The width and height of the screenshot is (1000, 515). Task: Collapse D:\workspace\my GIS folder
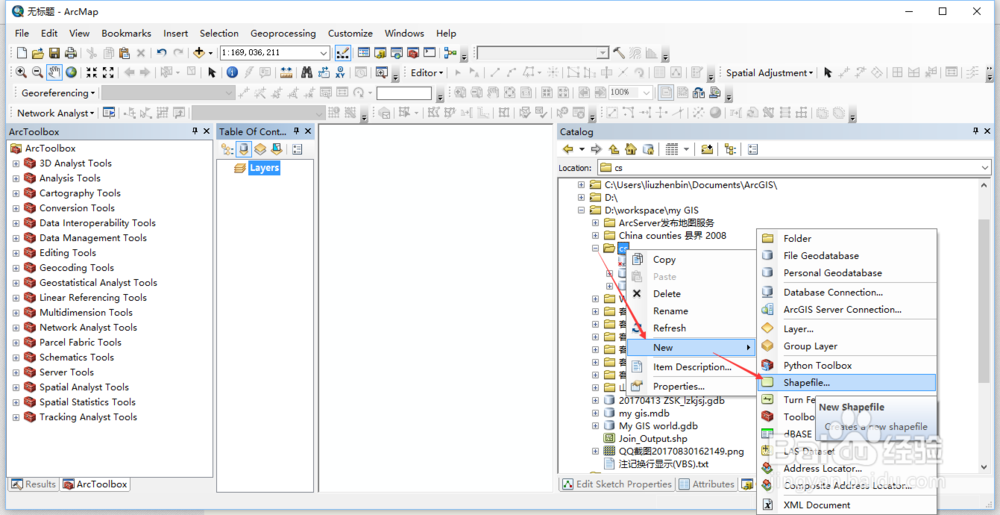[x=581, y=210]
